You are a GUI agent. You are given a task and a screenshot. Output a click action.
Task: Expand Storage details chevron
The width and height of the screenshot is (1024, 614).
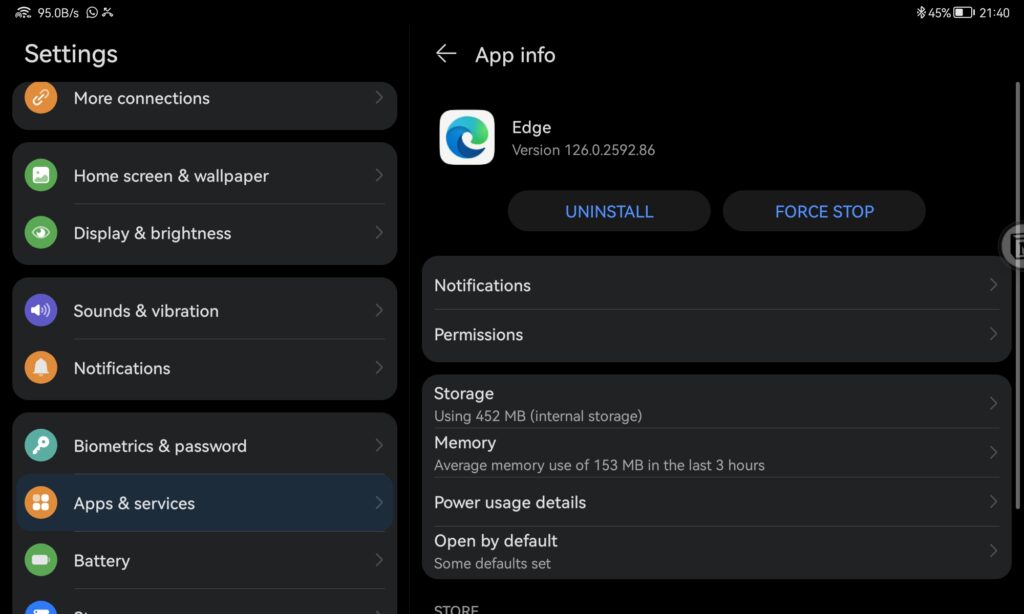pyautogui.click(x=993, y=404)
